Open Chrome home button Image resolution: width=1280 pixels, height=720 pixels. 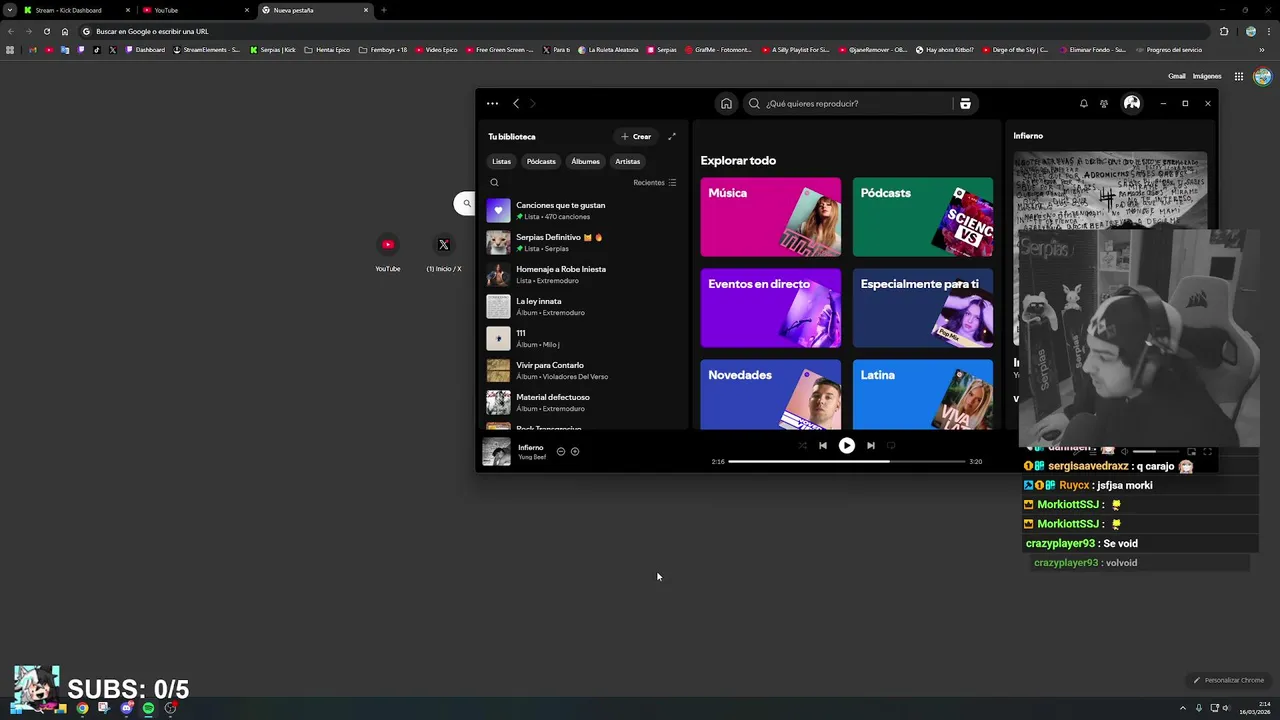click(x=65, y=31)
